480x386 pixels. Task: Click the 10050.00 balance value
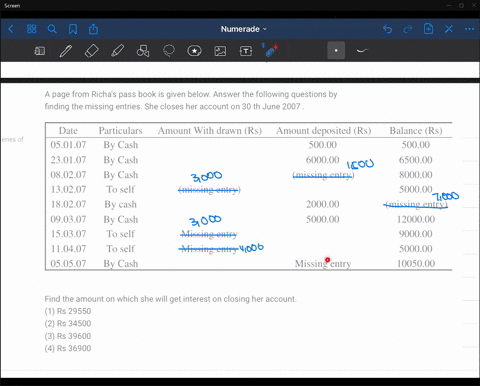[416, 264]
